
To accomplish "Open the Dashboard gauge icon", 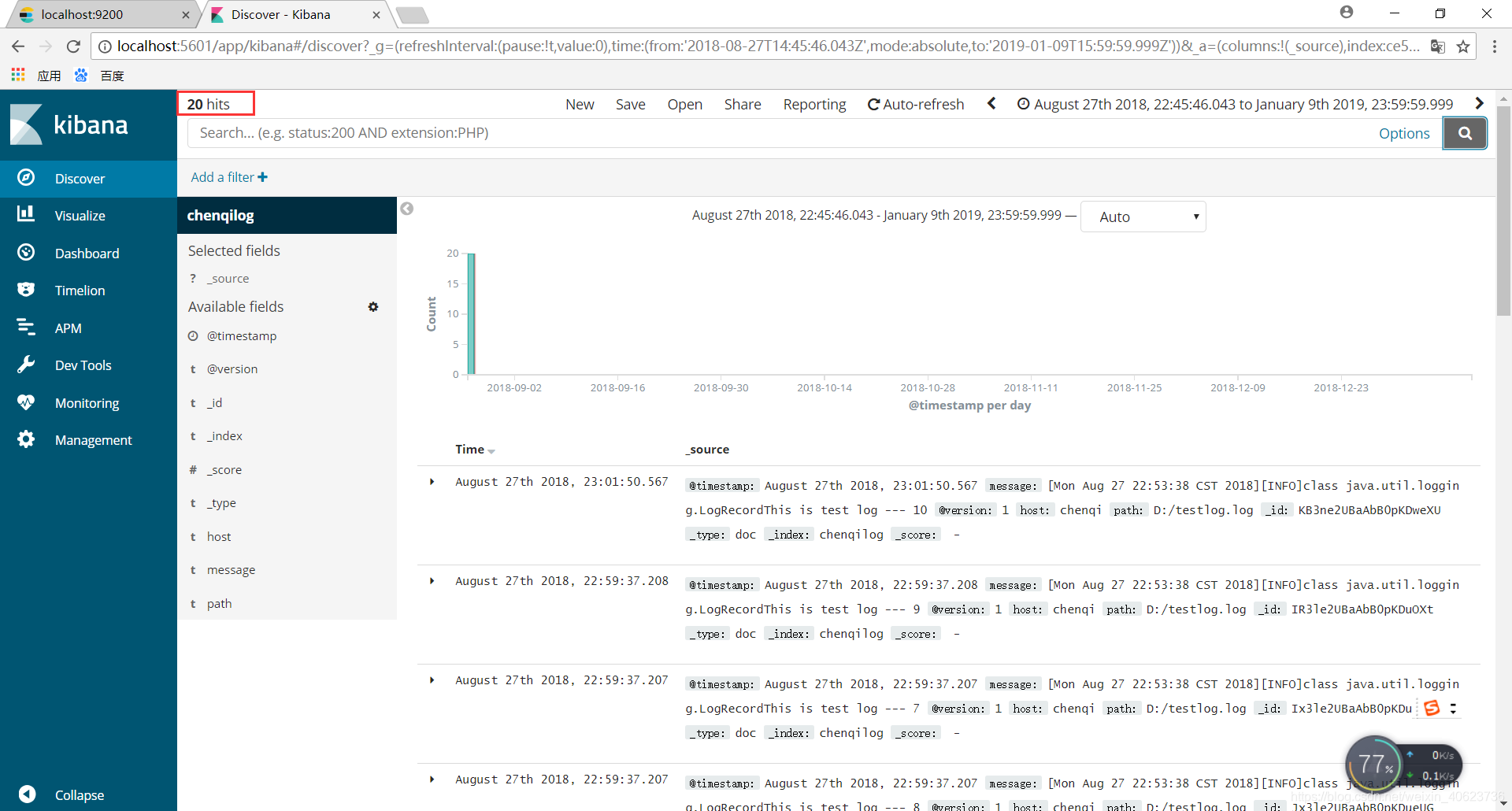I will click(x=26, y=252).
